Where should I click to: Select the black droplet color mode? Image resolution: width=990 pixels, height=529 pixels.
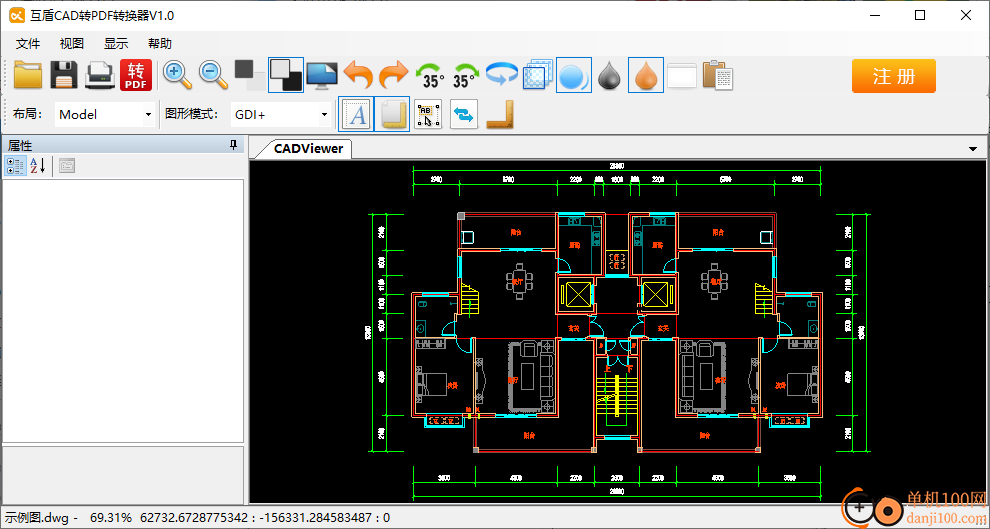tap(609, 75)
